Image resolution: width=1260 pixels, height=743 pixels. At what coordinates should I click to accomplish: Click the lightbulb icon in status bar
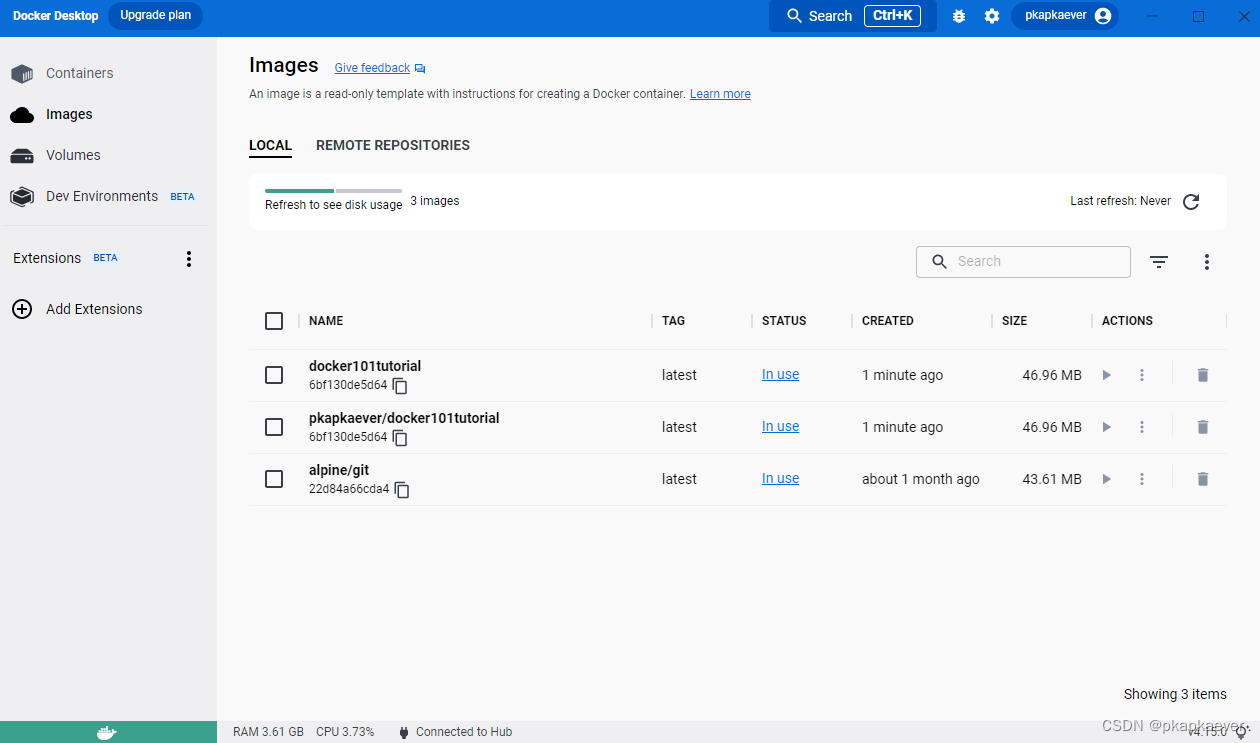[x=1241, y=732]
